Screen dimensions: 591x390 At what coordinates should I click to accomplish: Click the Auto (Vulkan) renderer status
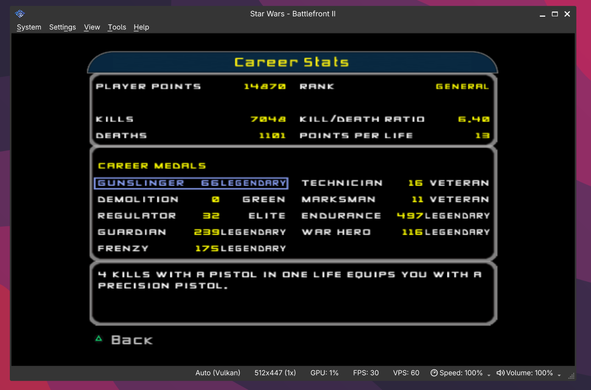point(217,373)
